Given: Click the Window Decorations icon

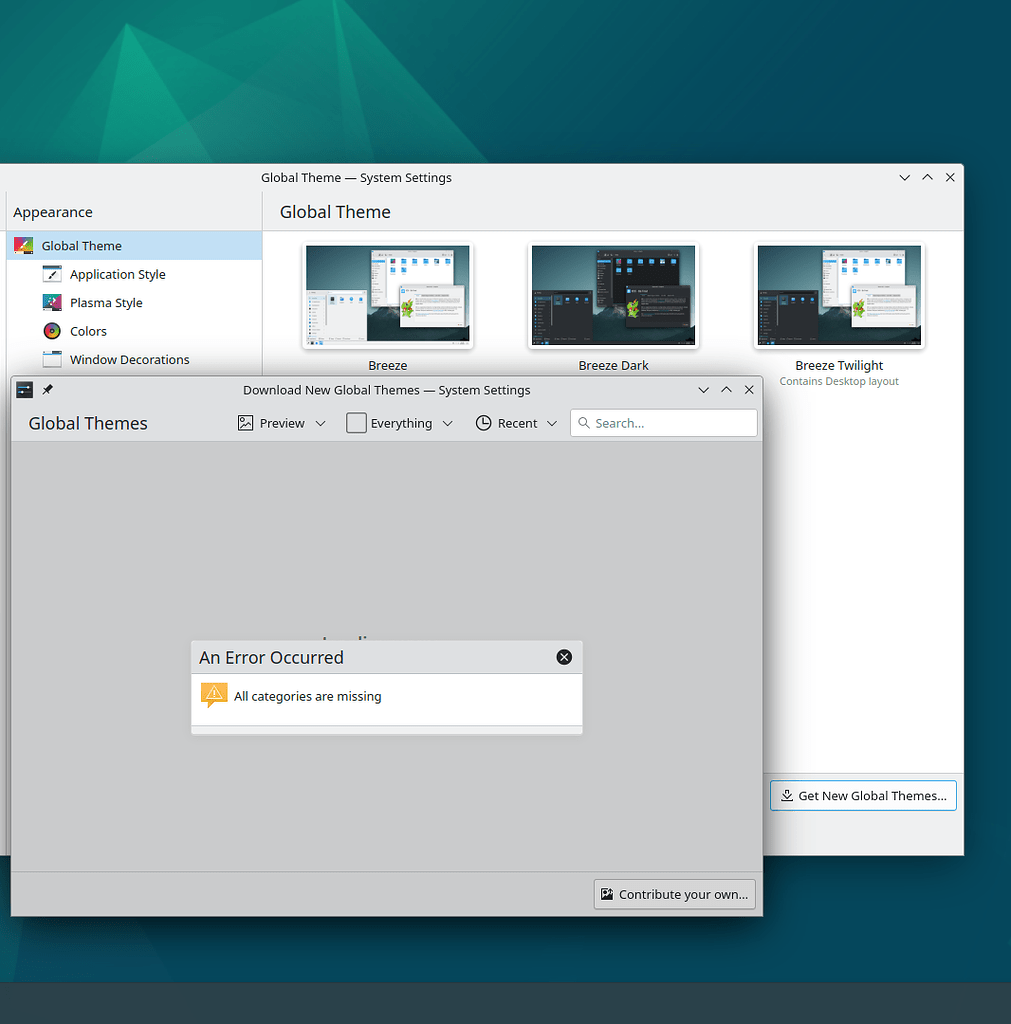Looking at the screenshot, I should click(x=52, y=359).
